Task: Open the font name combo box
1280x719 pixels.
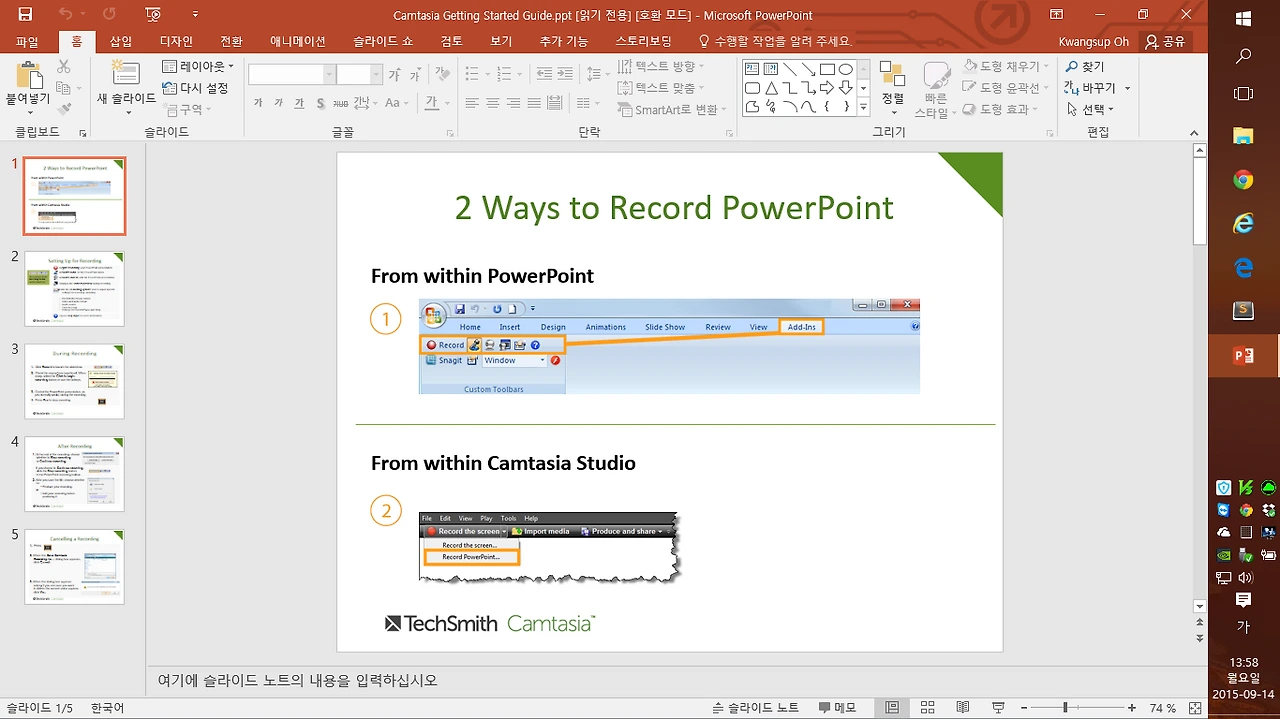Action: 291,75
